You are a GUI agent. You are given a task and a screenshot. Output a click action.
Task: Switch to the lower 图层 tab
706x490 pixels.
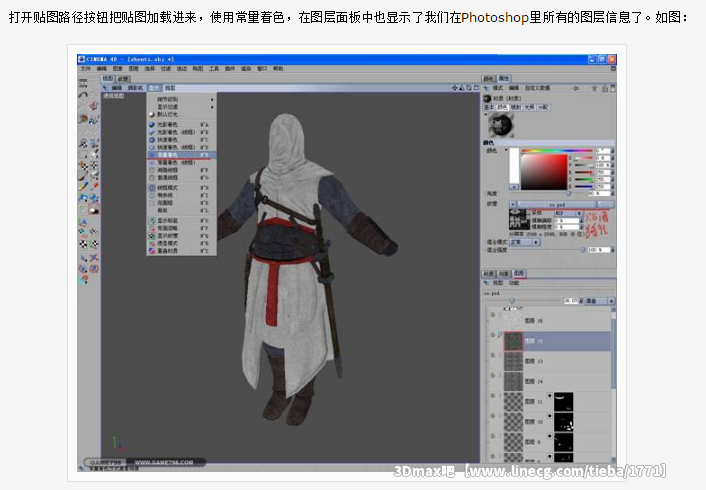(x=519, y=273)
